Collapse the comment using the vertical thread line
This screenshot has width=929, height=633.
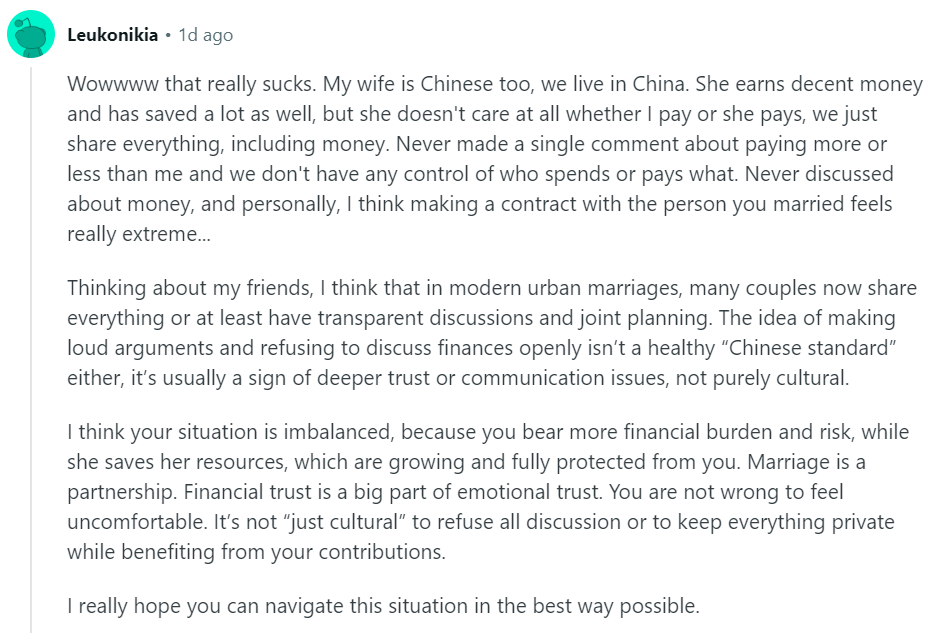31,350
